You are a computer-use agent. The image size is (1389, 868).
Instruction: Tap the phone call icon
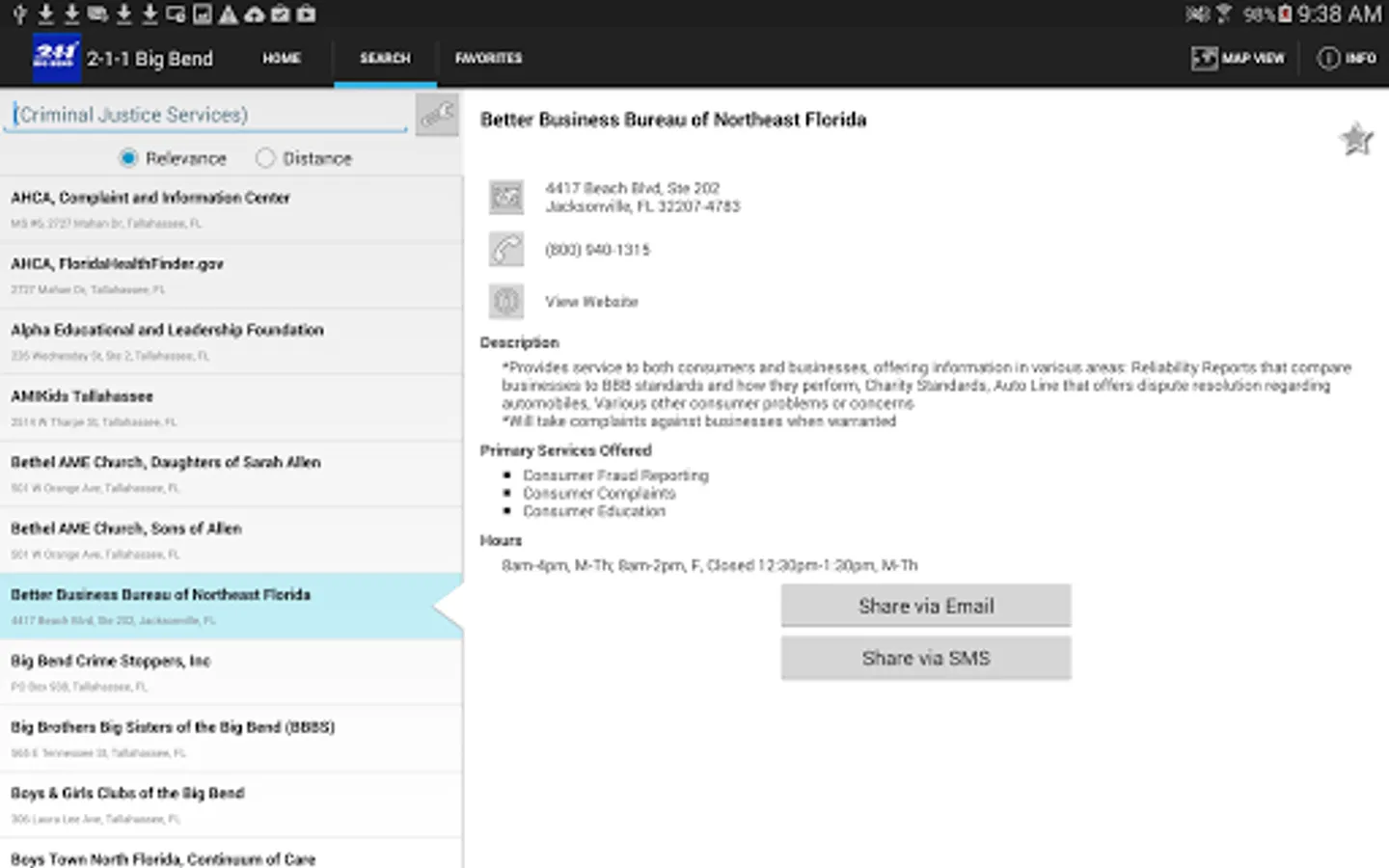(506, 249)
